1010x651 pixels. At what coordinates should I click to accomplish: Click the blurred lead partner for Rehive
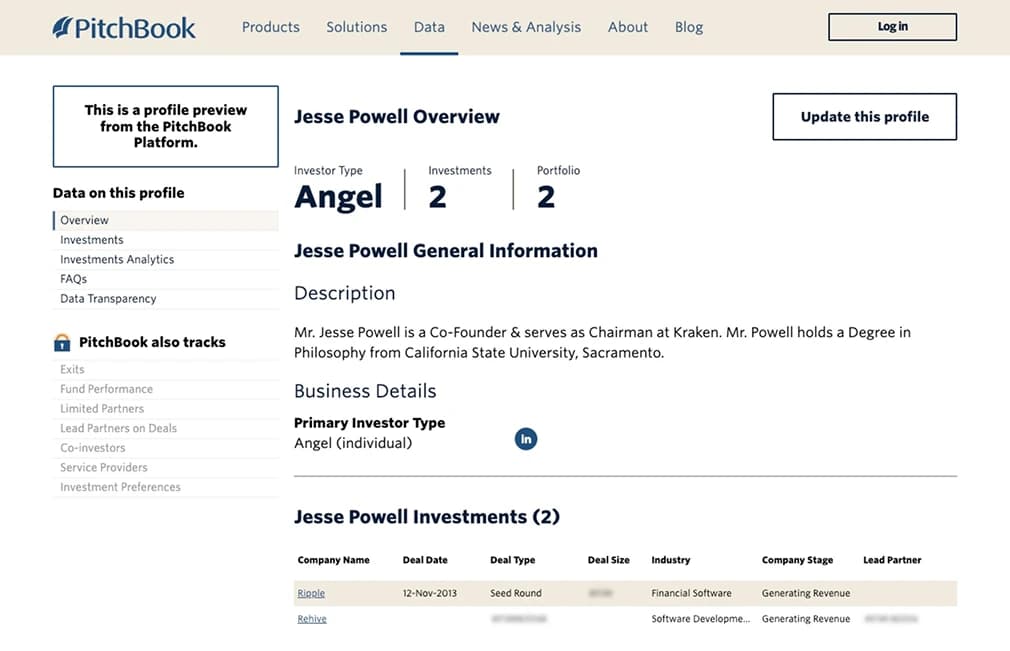pos(891,619)
